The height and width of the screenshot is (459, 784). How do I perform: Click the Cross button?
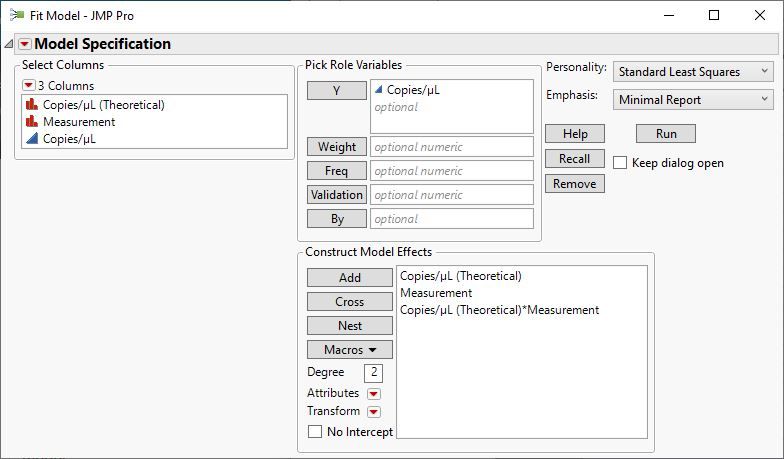click(x=349, y=302)
